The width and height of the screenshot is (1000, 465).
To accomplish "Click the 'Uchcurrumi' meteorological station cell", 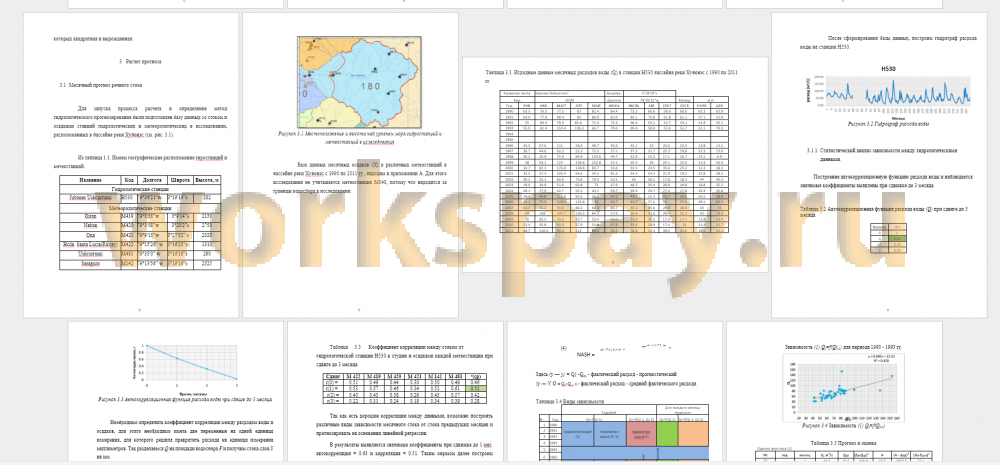I will [x=89, y=253].
